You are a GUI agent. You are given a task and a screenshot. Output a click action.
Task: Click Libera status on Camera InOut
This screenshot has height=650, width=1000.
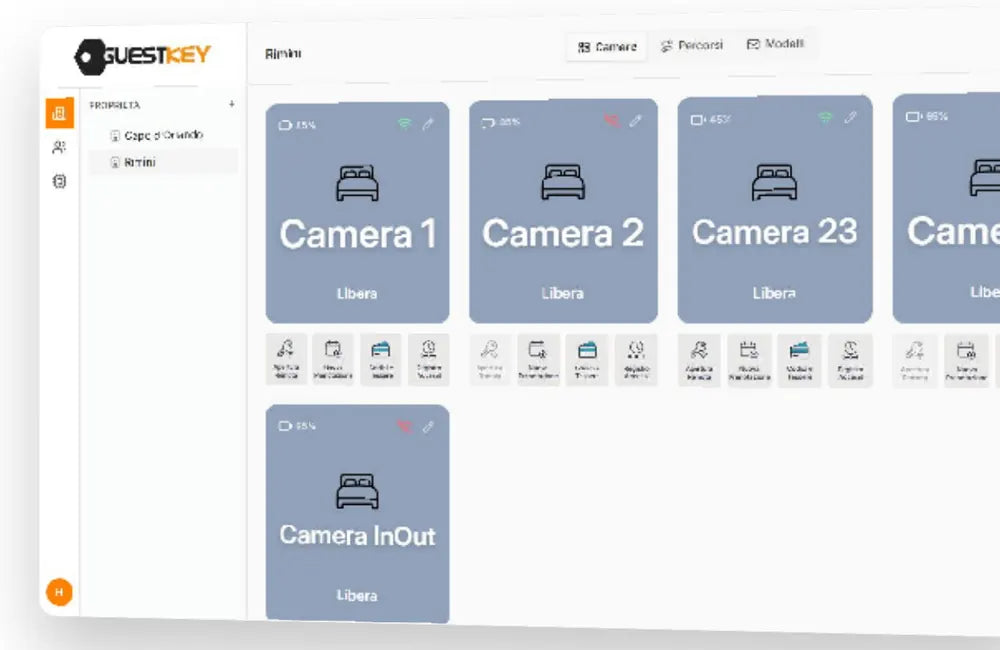[x=357, y=595]
